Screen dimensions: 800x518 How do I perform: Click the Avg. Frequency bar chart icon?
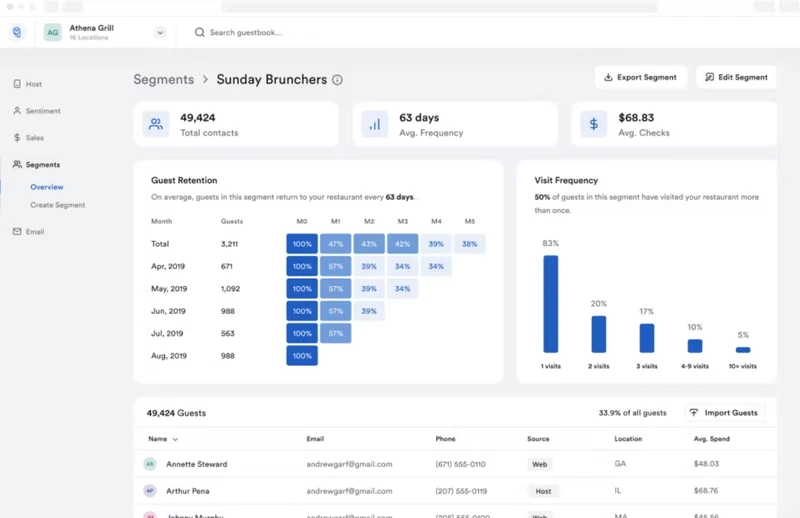(x=375, y=124)
